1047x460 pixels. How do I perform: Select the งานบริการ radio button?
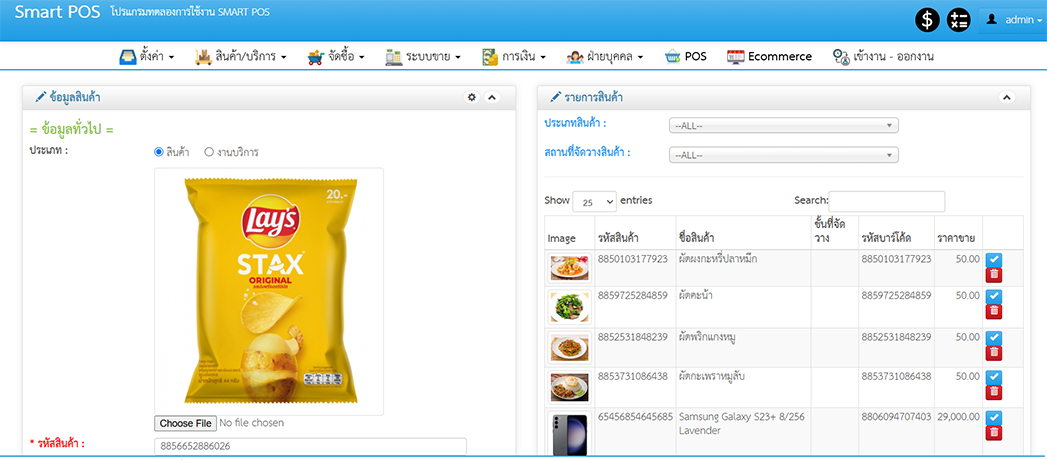209,152
